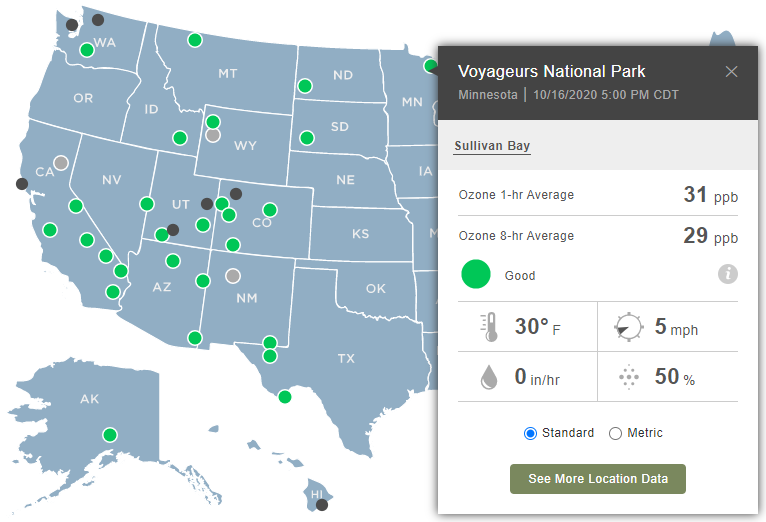The height and width of the screenshot is (522, 766).
Task: Select the green marker in South Dakota
Action: click(307, 138)
